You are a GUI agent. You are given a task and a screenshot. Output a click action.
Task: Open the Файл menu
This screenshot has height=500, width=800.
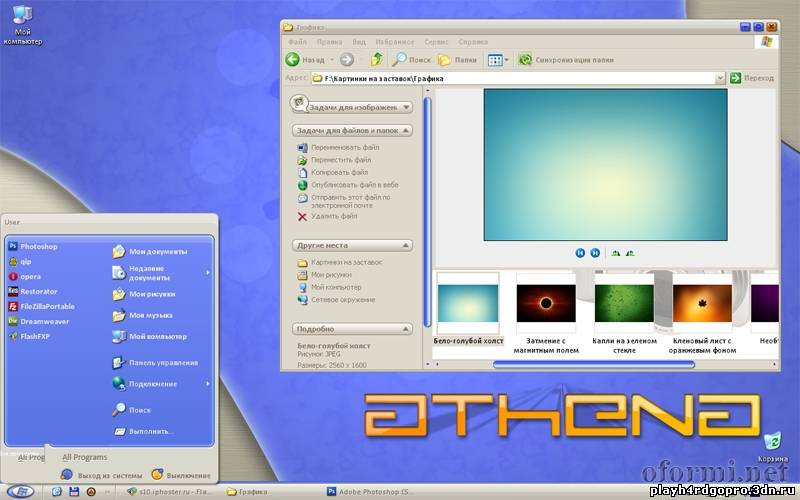[x=297, y=42]
